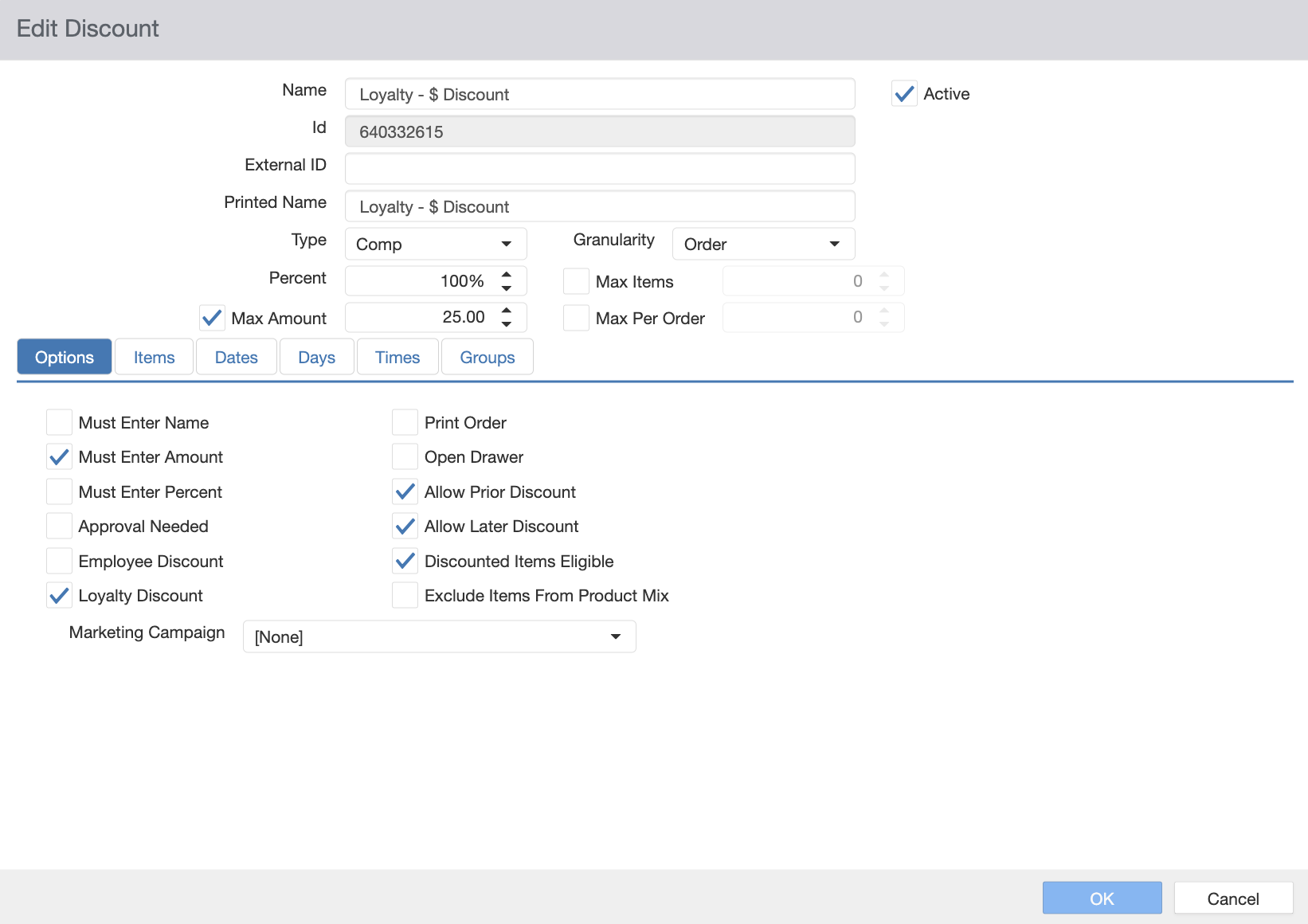Increase the Percent value with up arrow
This screenshot has width=1308, height=924.
click(507, 275)
